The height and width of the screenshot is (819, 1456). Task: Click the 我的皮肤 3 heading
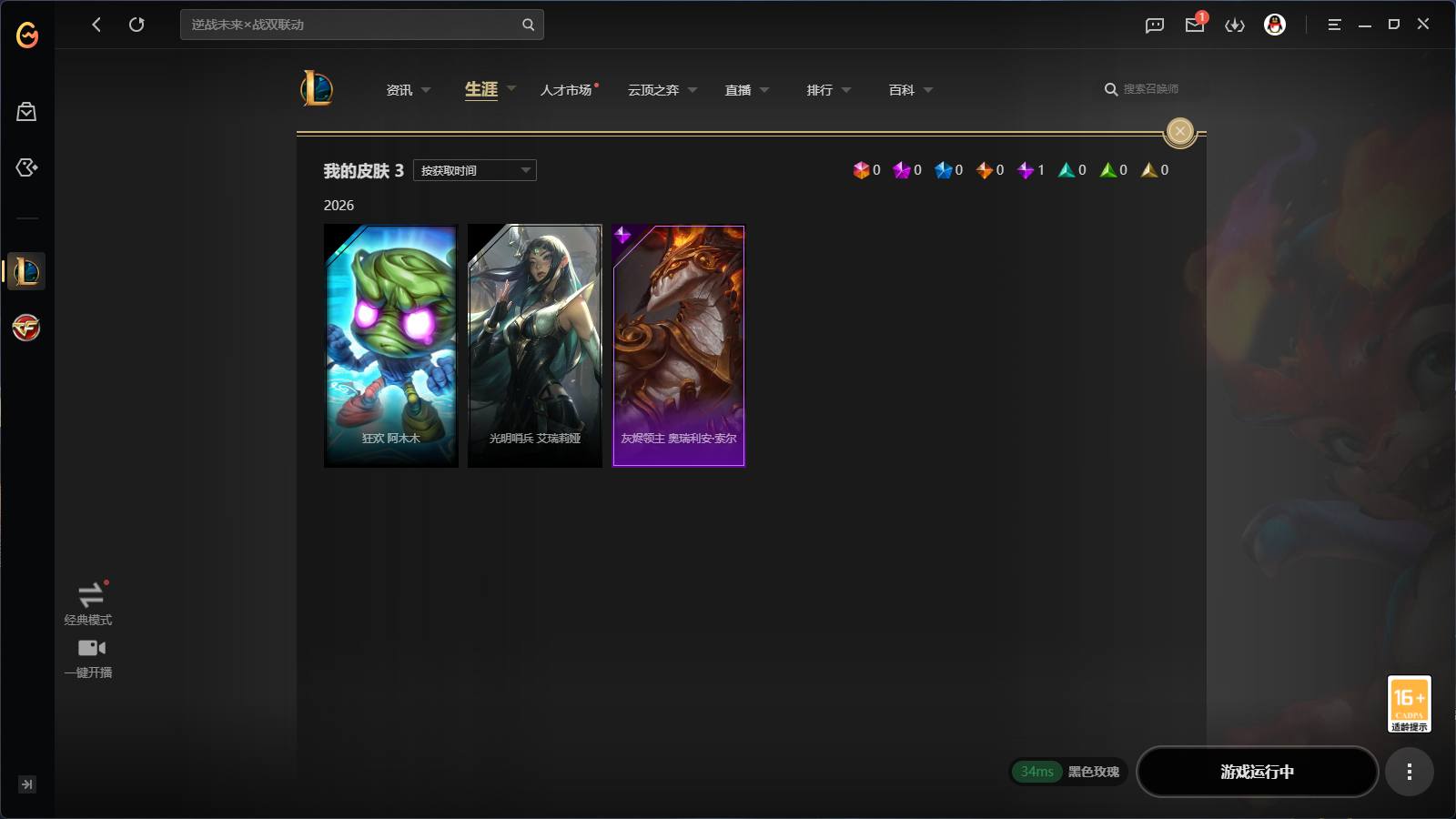[363, 170]
